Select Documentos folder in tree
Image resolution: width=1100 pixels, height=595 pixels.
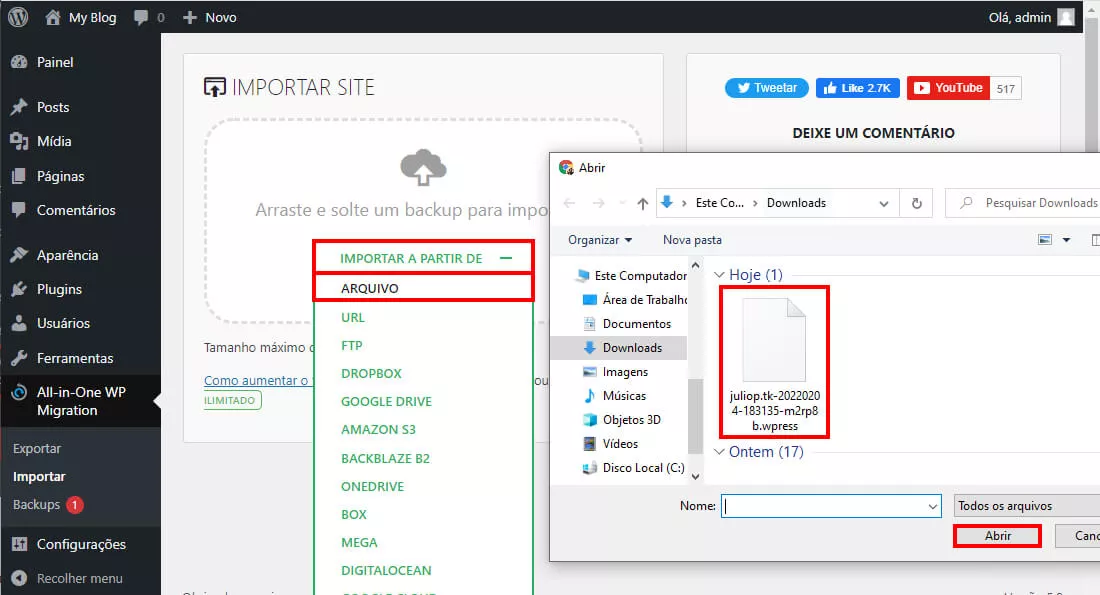click(x=626, y=323)
